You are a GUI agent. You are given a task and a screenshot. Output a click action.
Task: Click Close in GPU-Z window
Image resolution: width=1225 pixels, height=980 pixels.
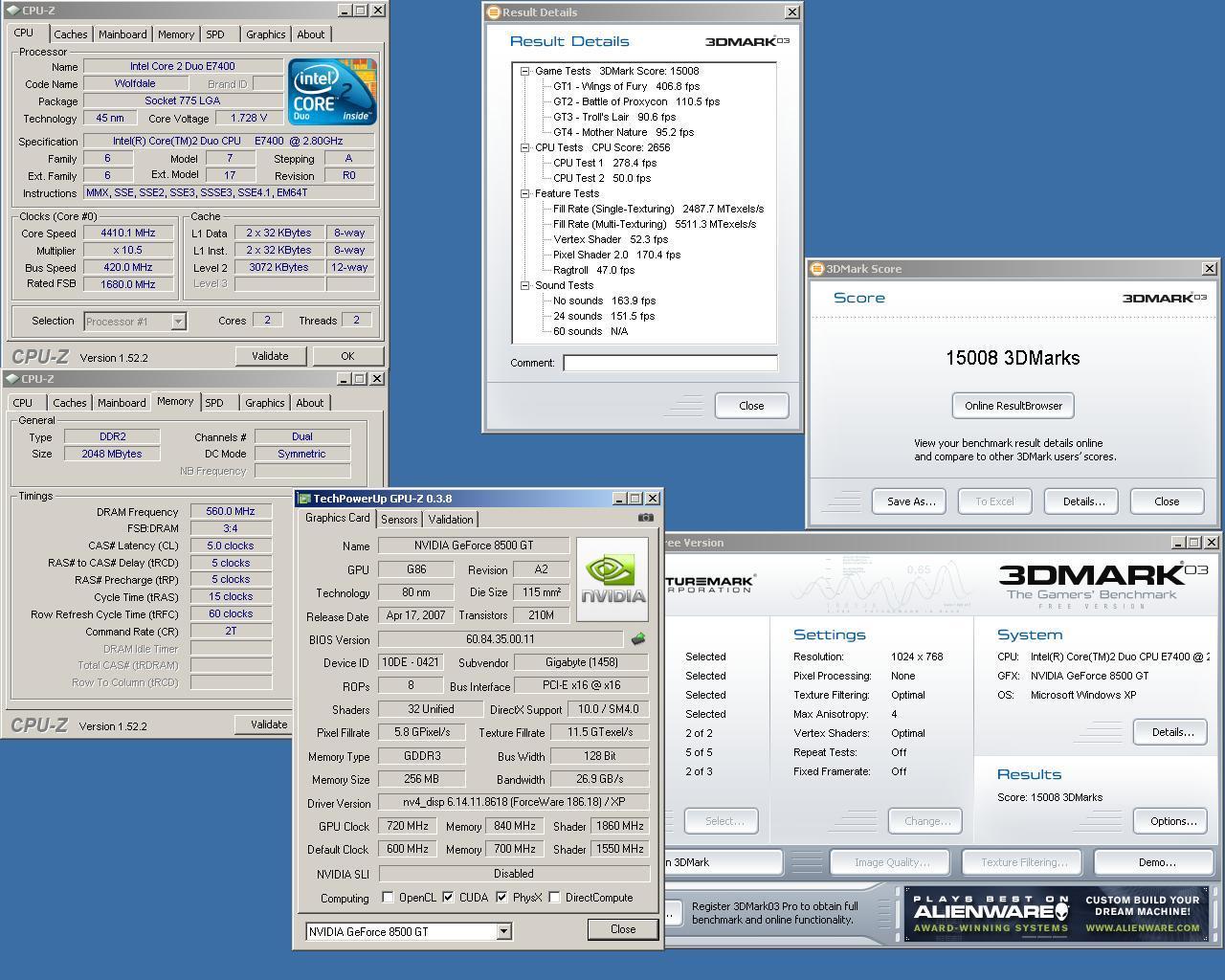tap(623, 929)
